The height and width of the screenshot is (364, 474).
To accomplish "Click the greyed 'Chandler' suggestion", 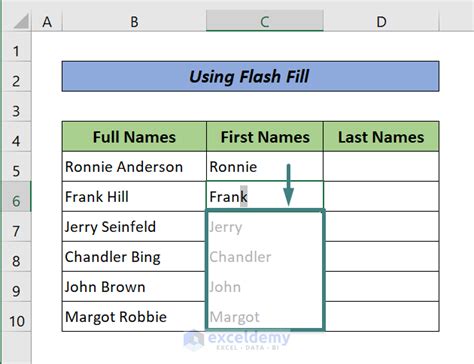I will (240, 257).
